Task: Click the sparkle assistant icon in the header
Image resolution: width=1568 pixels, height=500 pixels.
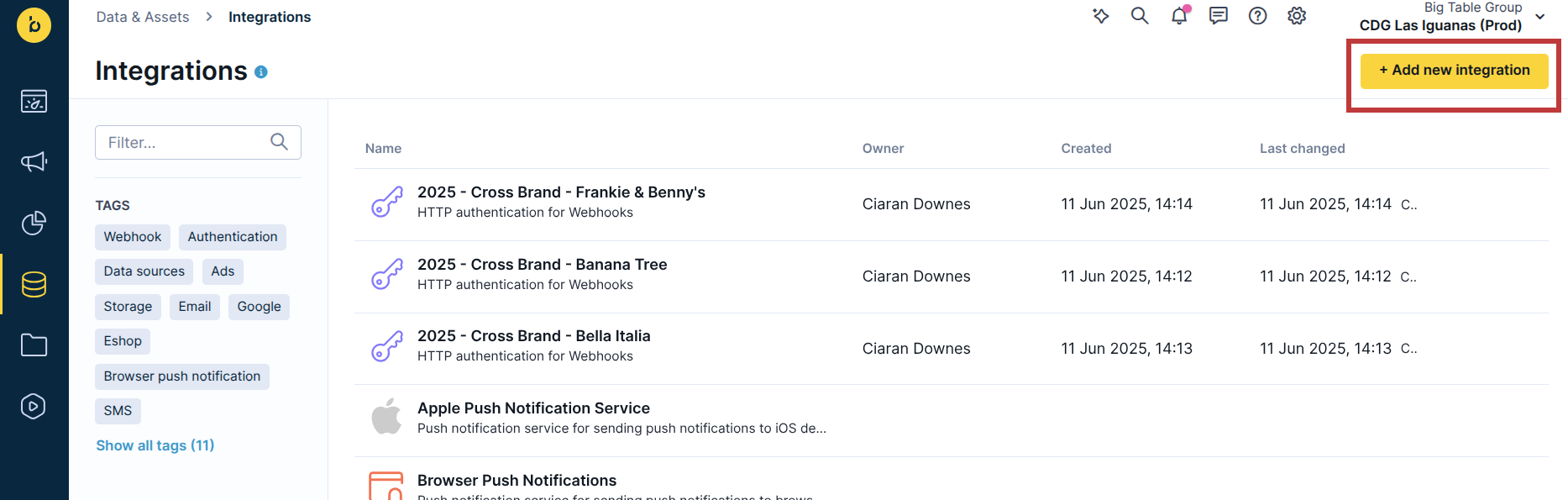Action: 1101,16
